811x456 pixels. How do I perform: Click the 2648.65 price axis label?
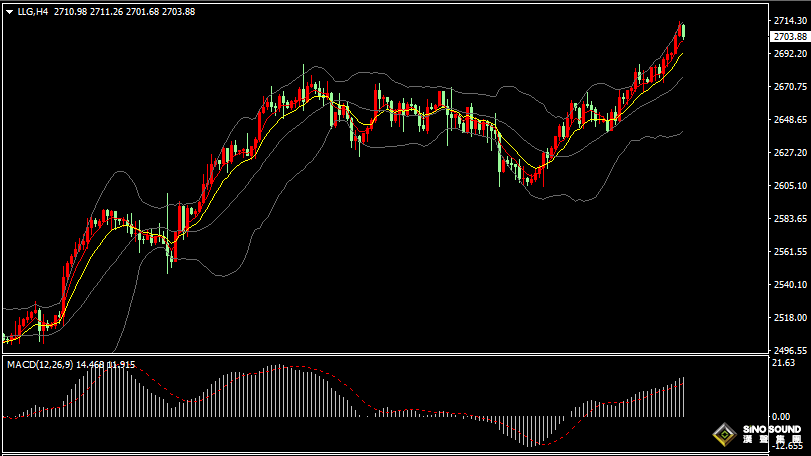point(789,120)
